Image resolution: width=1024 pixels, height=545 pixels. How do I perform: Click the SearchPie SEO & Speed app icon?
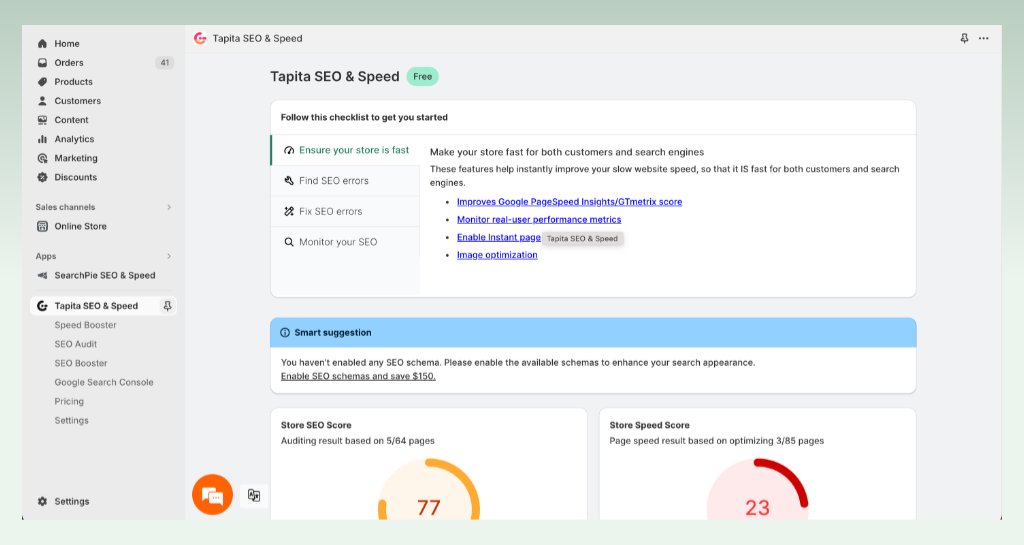tap(42, 275)
